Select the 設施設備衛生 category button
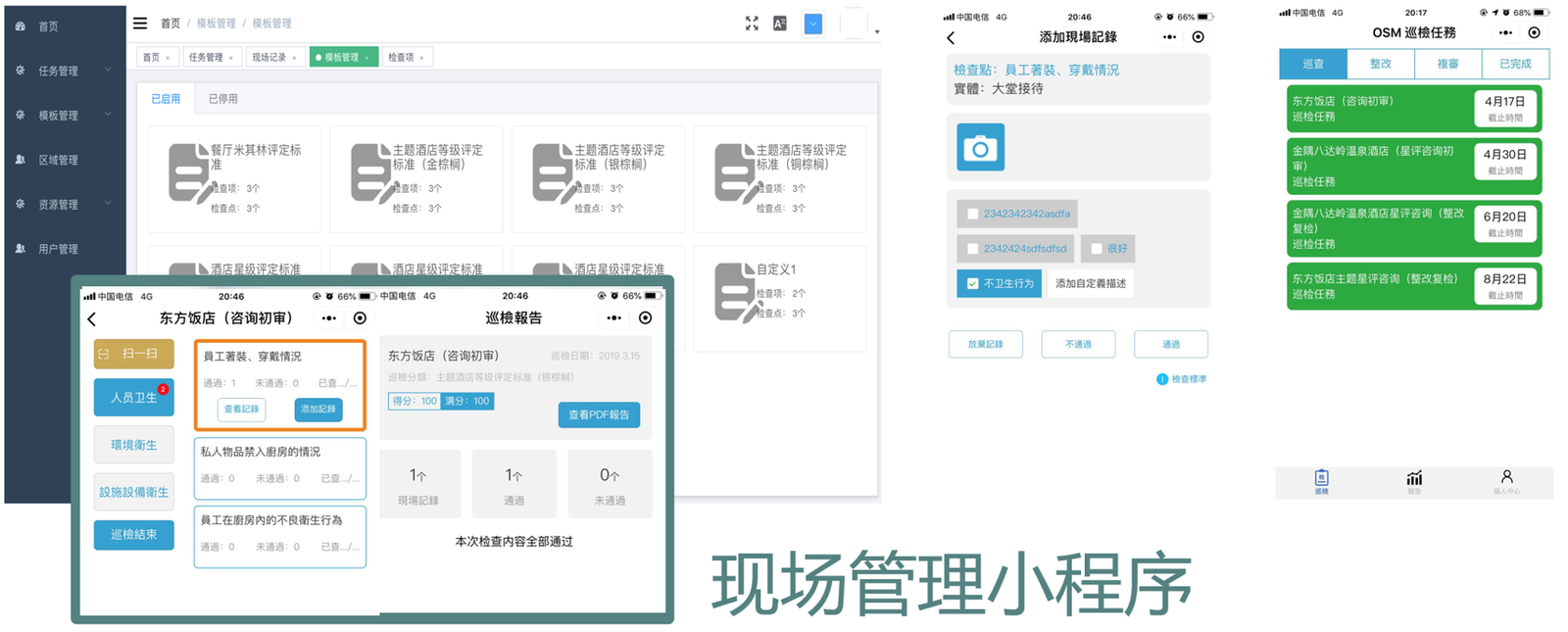 point(133,492)
